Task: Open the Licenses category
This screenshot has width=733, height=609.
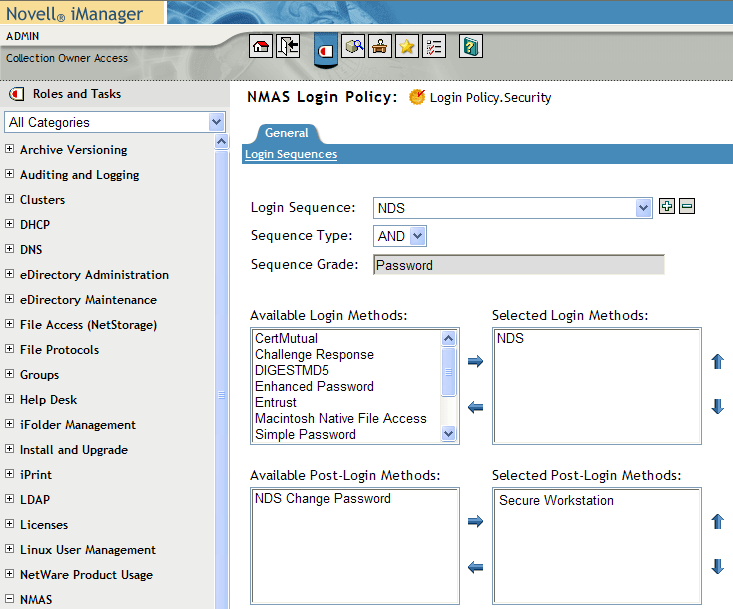Action: tap(44, 525)
